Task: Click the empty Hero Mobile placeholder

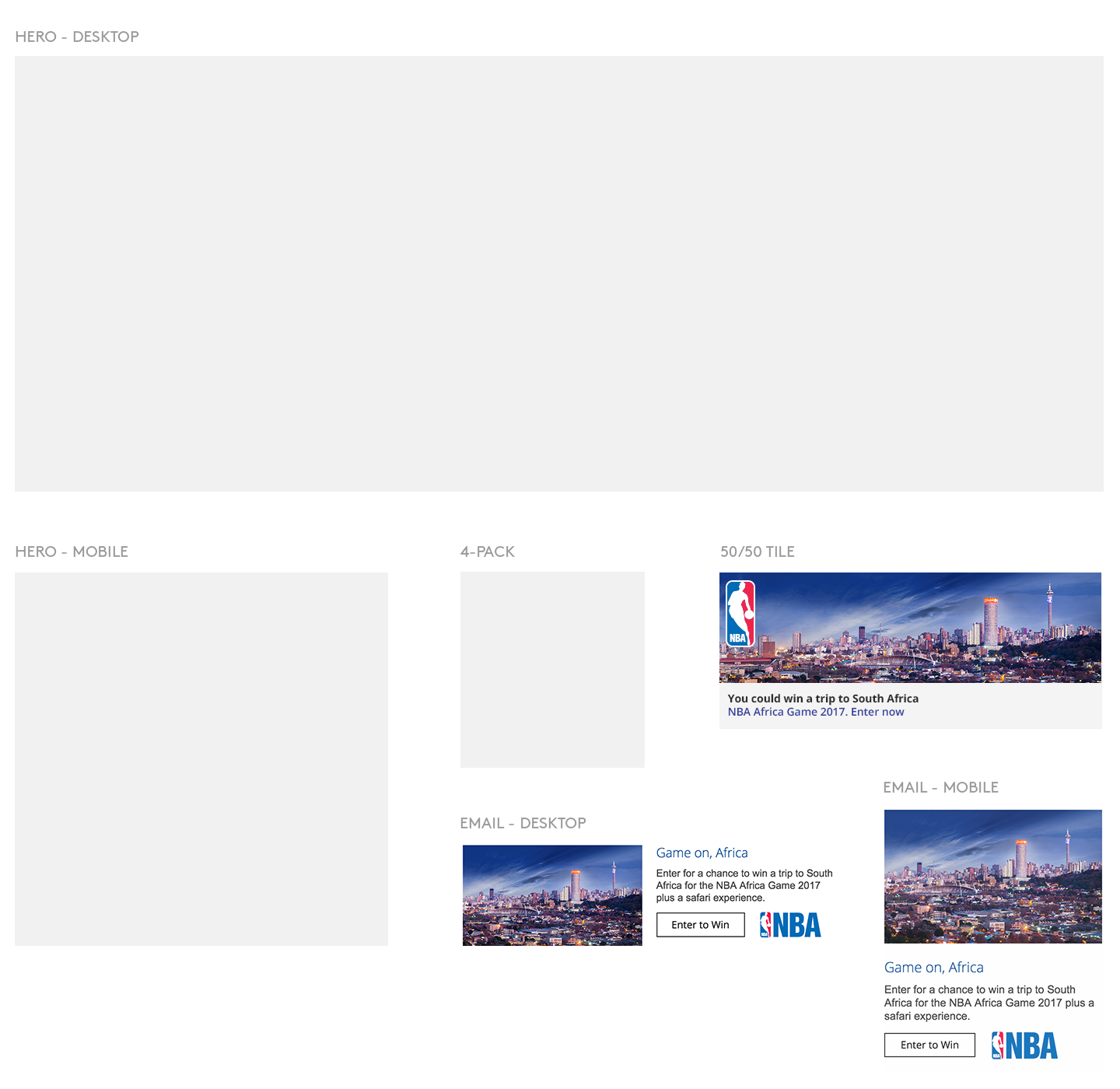Action: pyautogui.click(x=201, y=758)
